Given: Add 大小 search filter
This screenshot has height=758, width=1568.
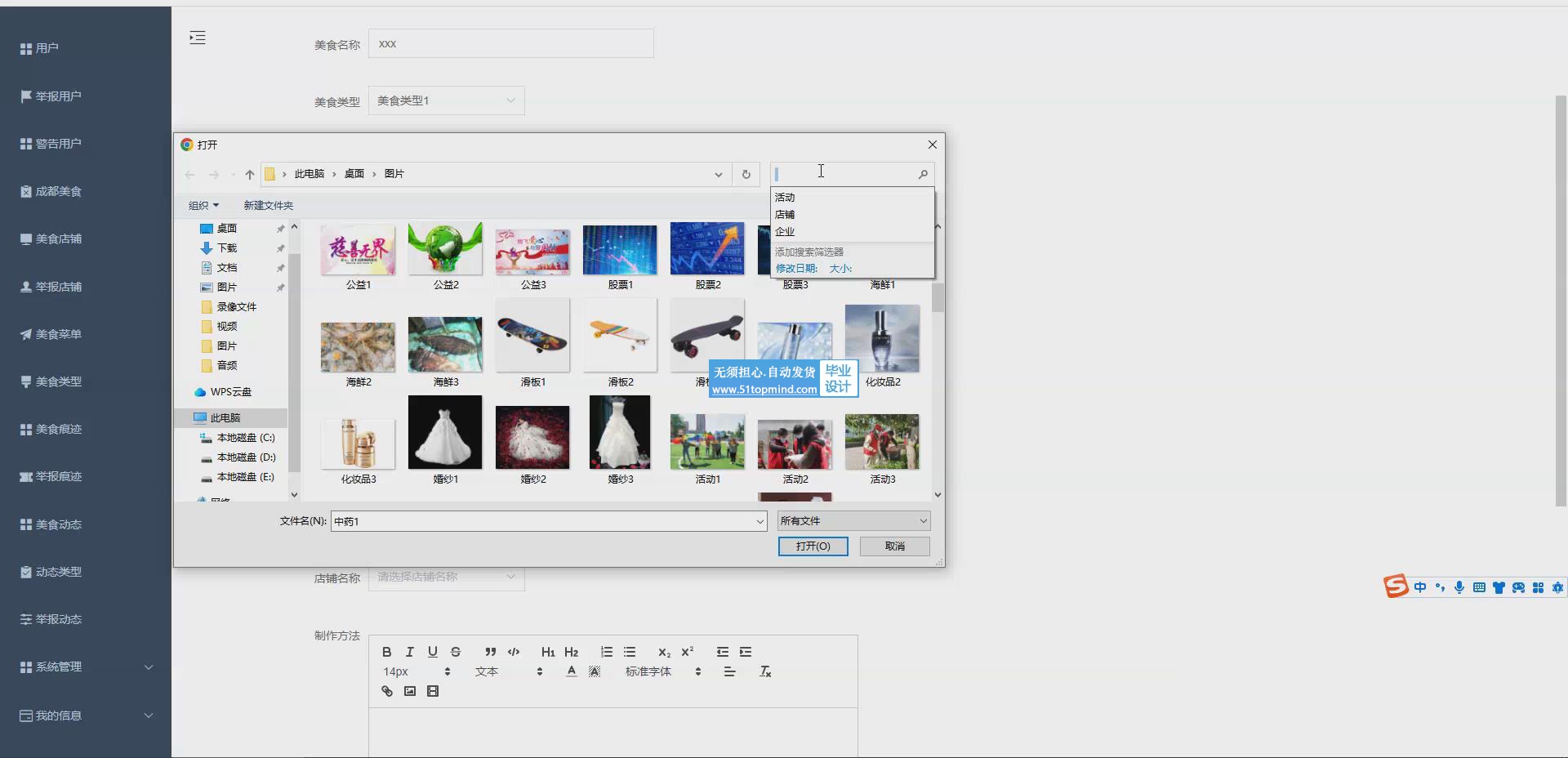Looking at the screenshot, I should point(840,268).
